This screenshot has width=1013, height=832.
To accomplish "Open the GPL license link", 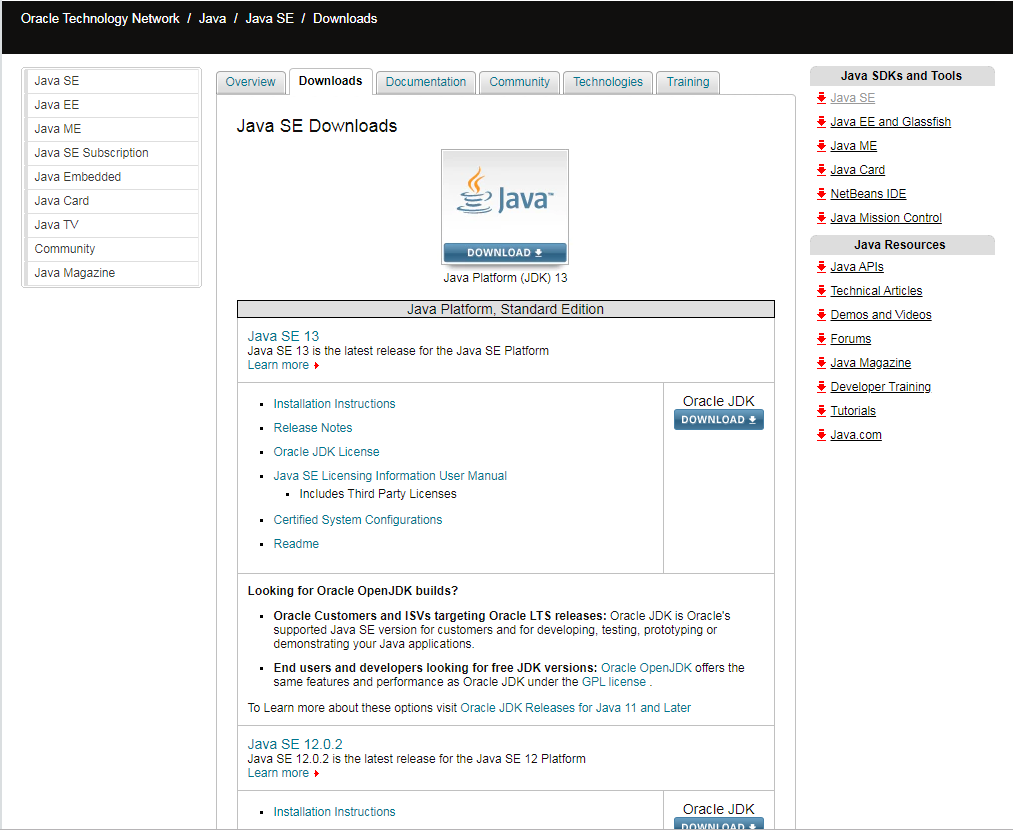I will click(614, 682).
